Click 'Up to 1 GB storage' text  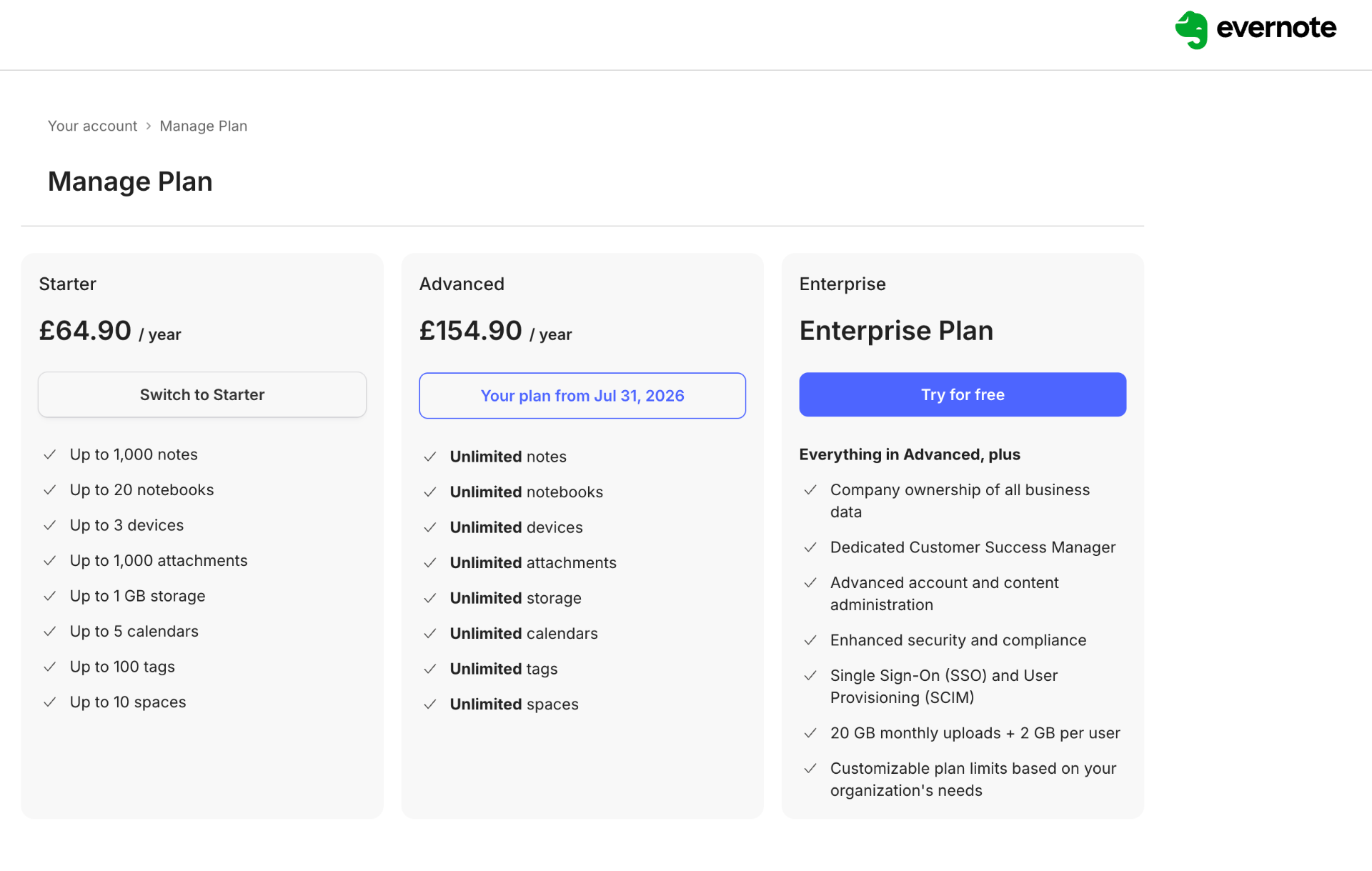[x=137, y=596]
